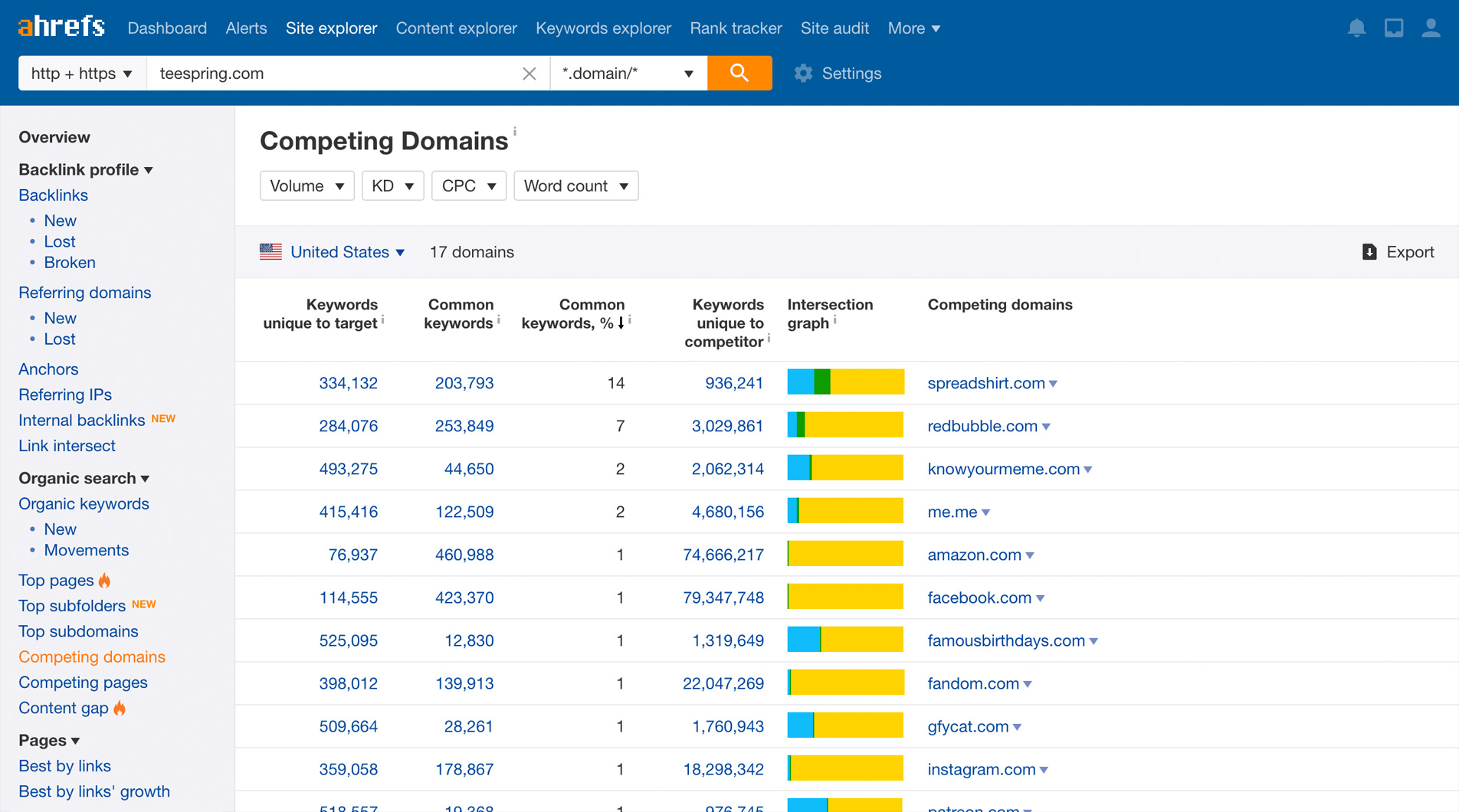Click the info icon beside Common keywords
This screenshot has width=1459, height=812.
point(498,320)
